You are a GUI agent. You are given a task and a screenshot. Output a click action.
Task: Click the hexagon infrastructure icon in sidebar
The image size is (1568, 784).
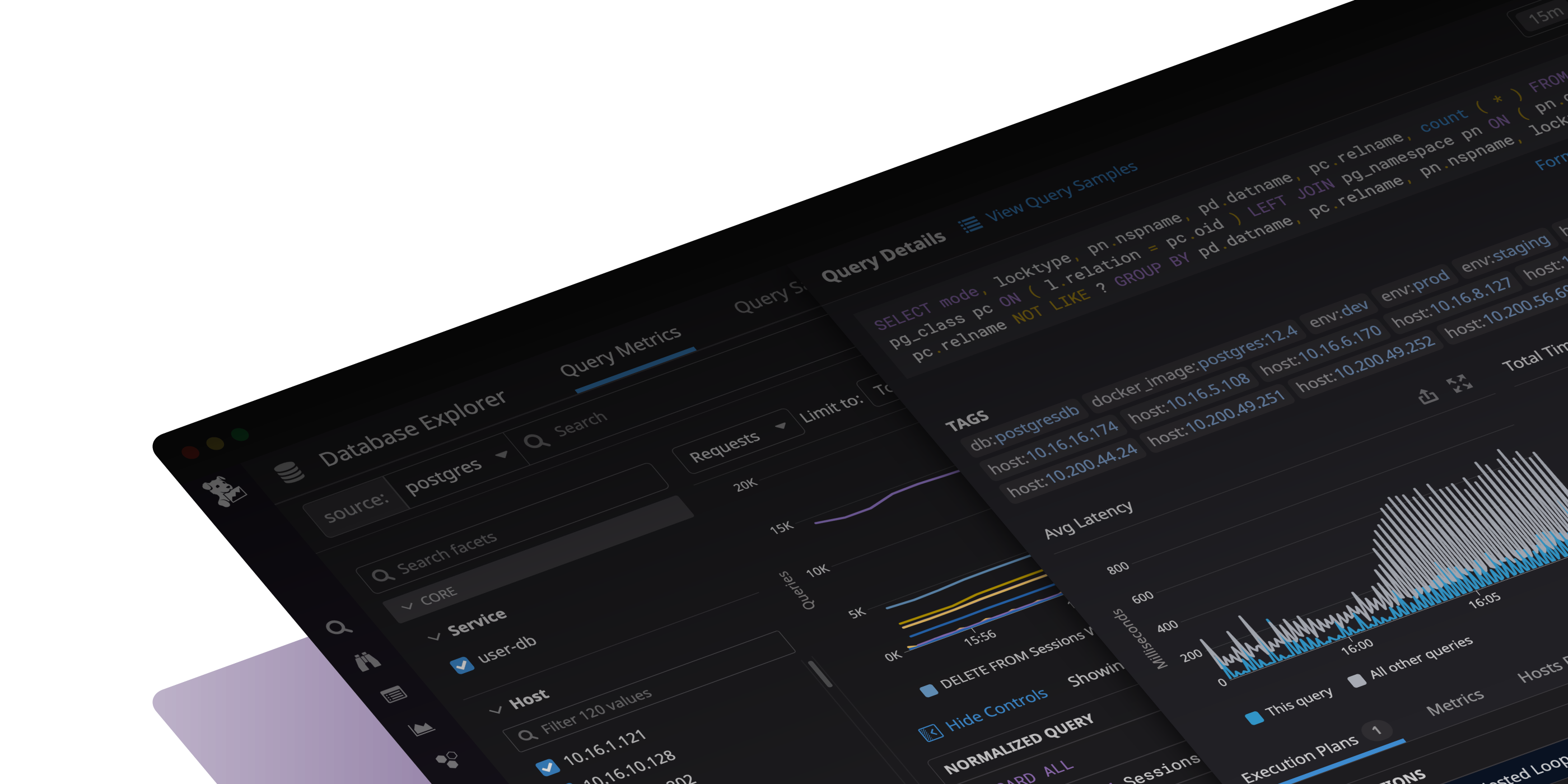(447, 760)
